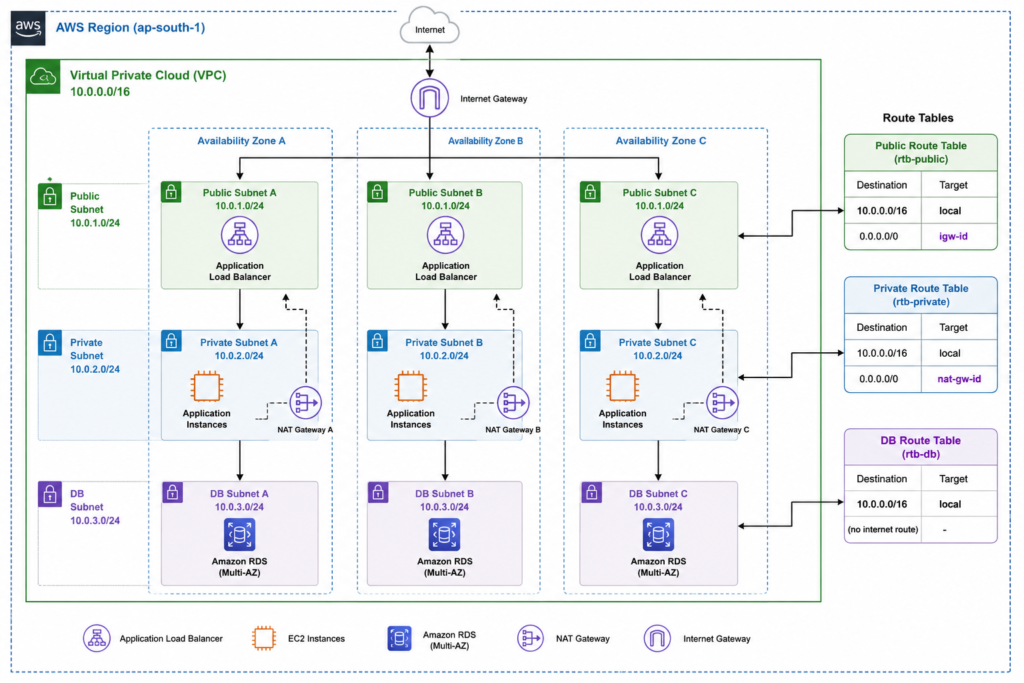Click the NAT Gateway B icon
This screenshot has height=683, width=1024.
513,403
